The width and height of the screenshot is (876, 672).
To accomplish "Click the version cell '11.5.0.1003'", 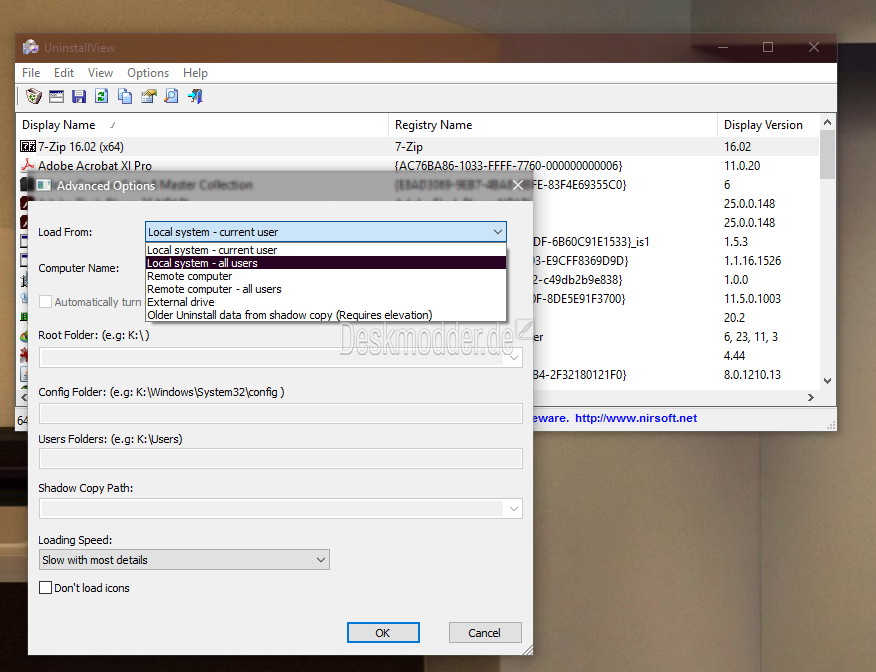I will (x=752, y=298).
